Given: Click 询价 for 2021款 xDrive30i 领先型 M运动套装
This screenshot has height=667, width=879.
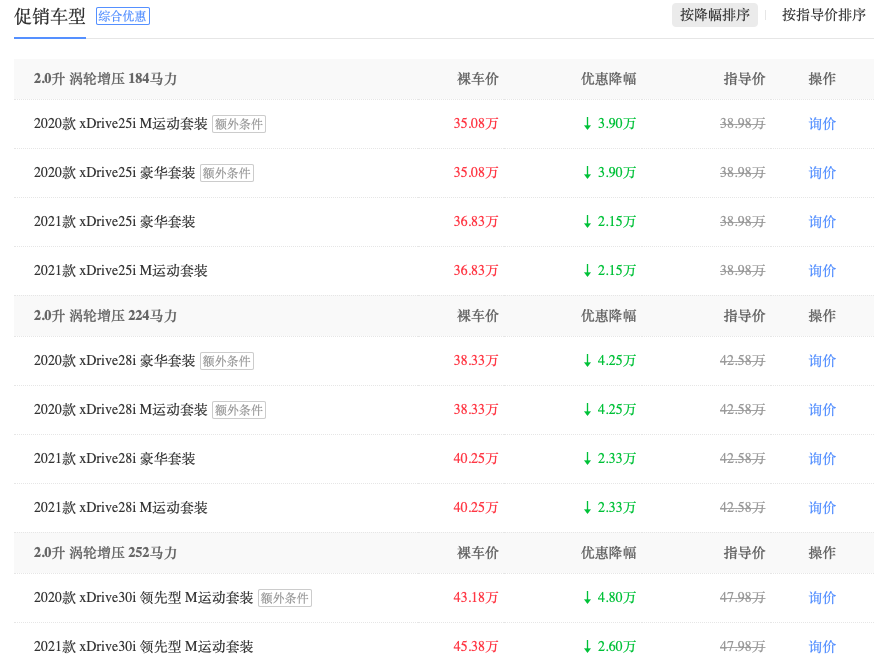Looking at the screenshot, I should click(822, 647).
